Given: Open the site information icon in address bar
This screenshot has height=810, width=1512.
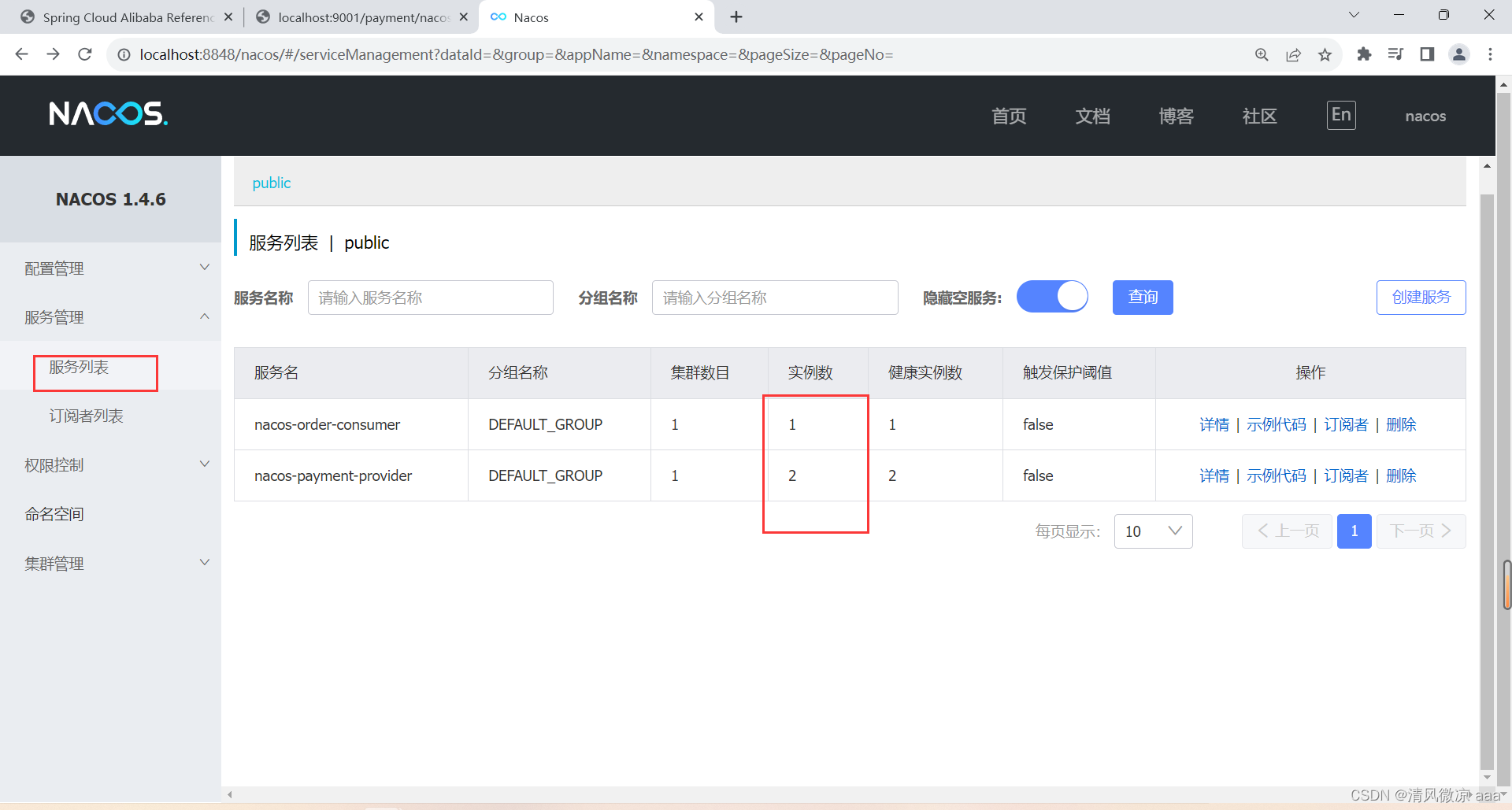Looking at the screenshot, I should [124, 54].
